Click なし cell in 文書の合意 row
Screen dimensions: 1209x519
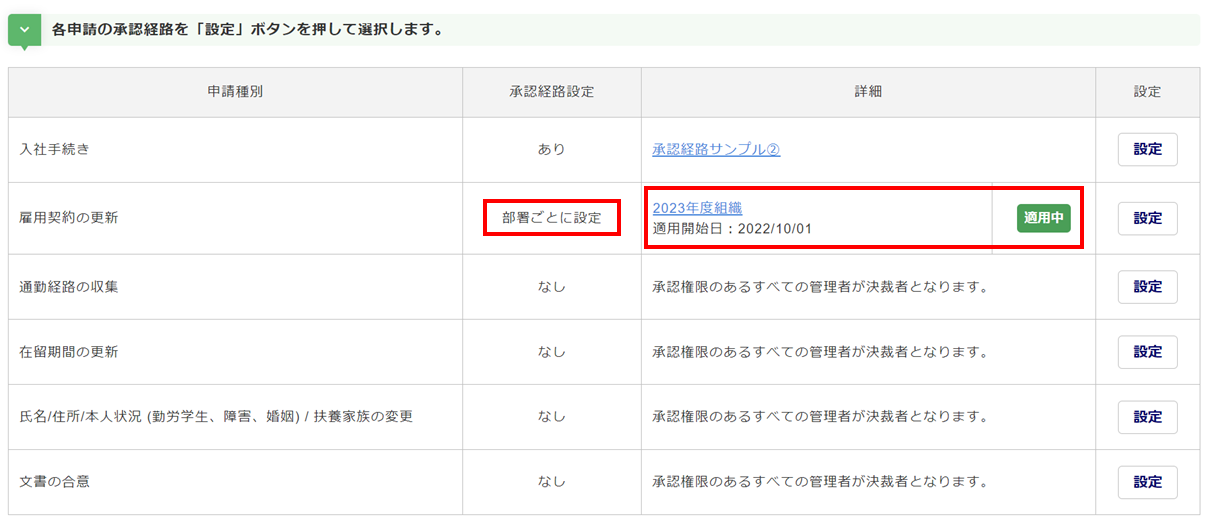click(552, 482)
